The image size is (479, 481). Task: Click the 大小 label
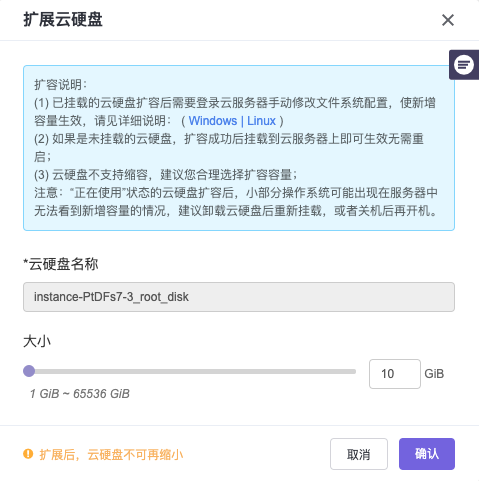[x=37, y=341]
